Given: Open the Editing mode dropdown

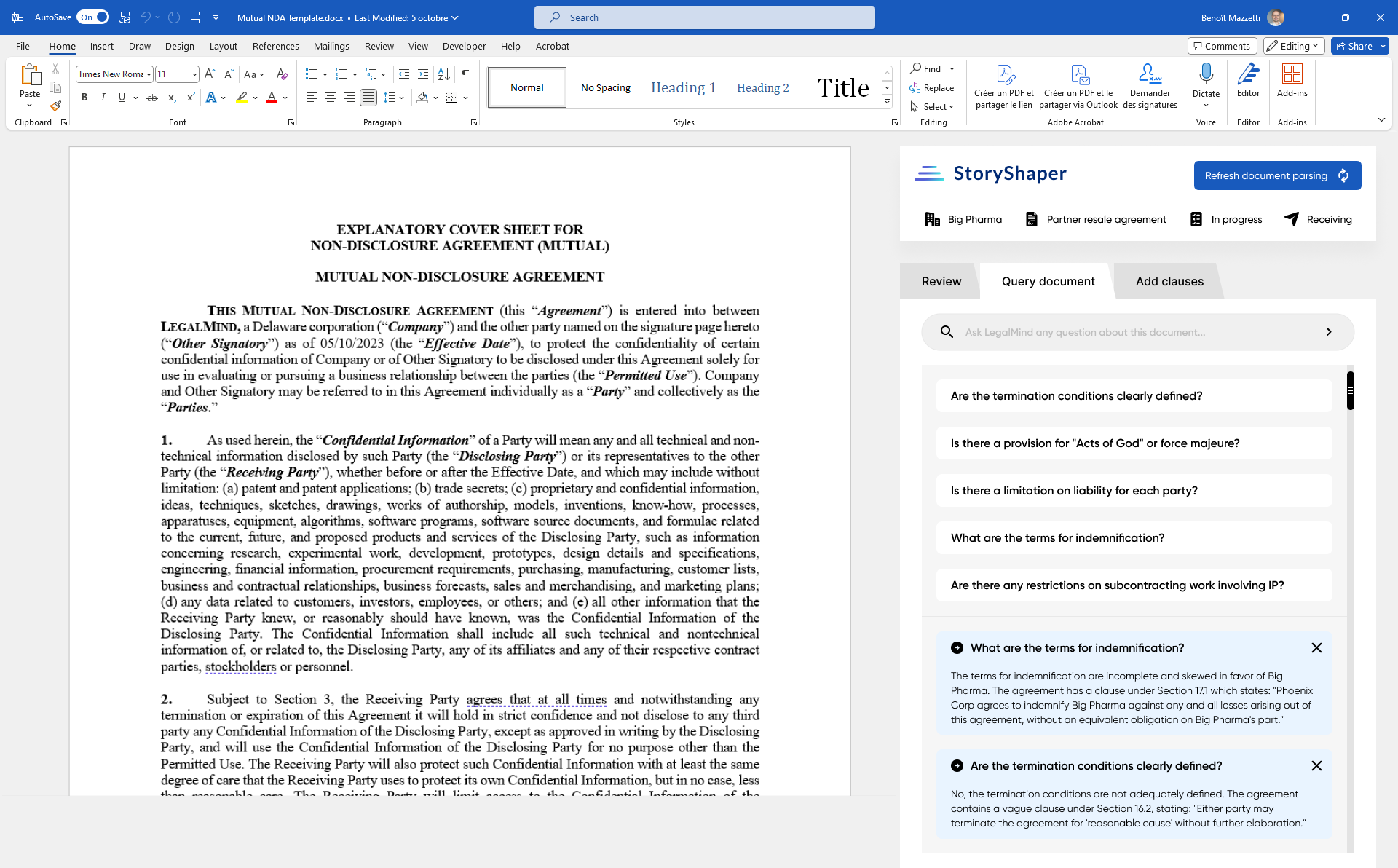Looking at the screenshot, I should (1294, 46).
